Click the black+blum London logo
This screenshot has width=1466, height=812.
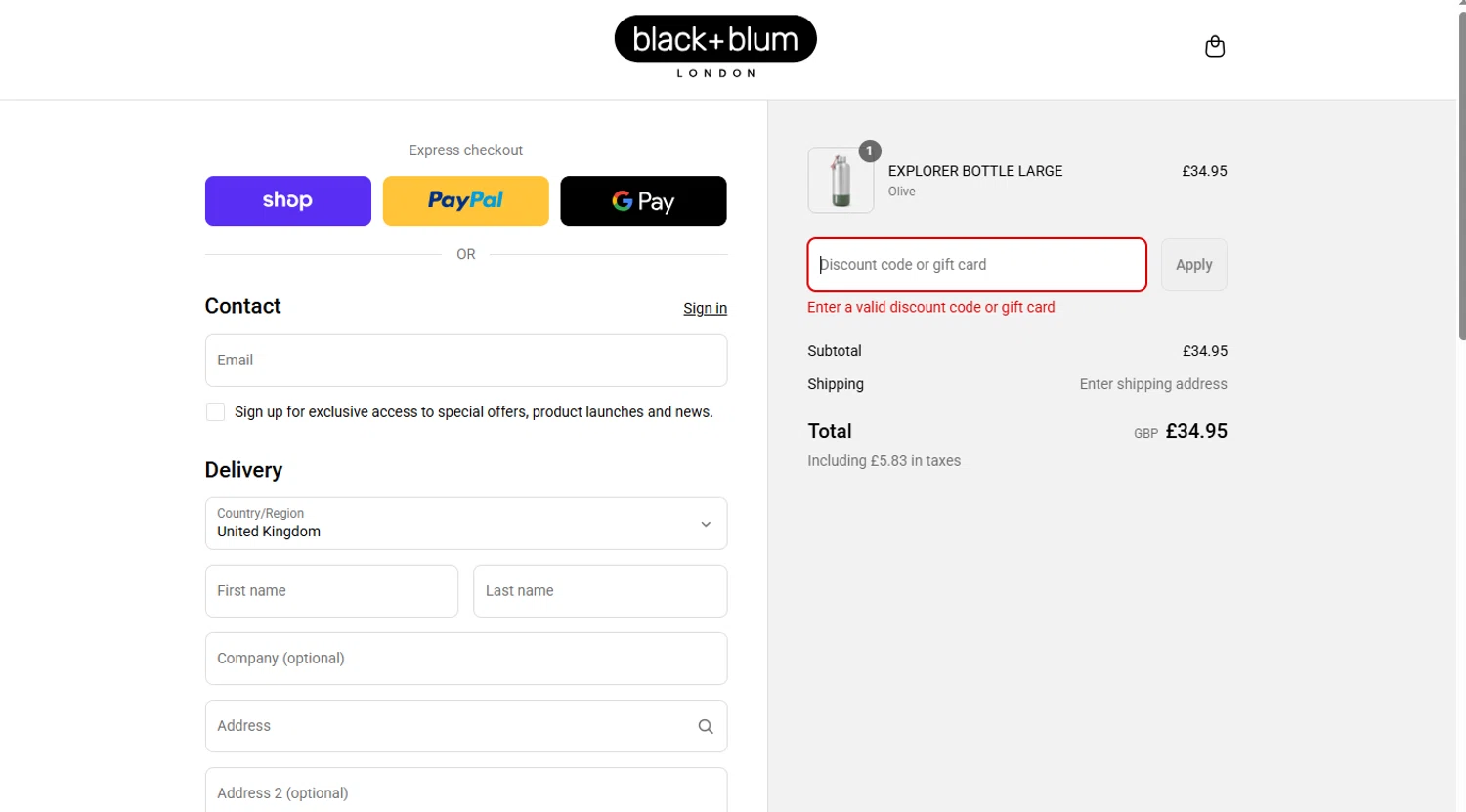click(715, 46)
